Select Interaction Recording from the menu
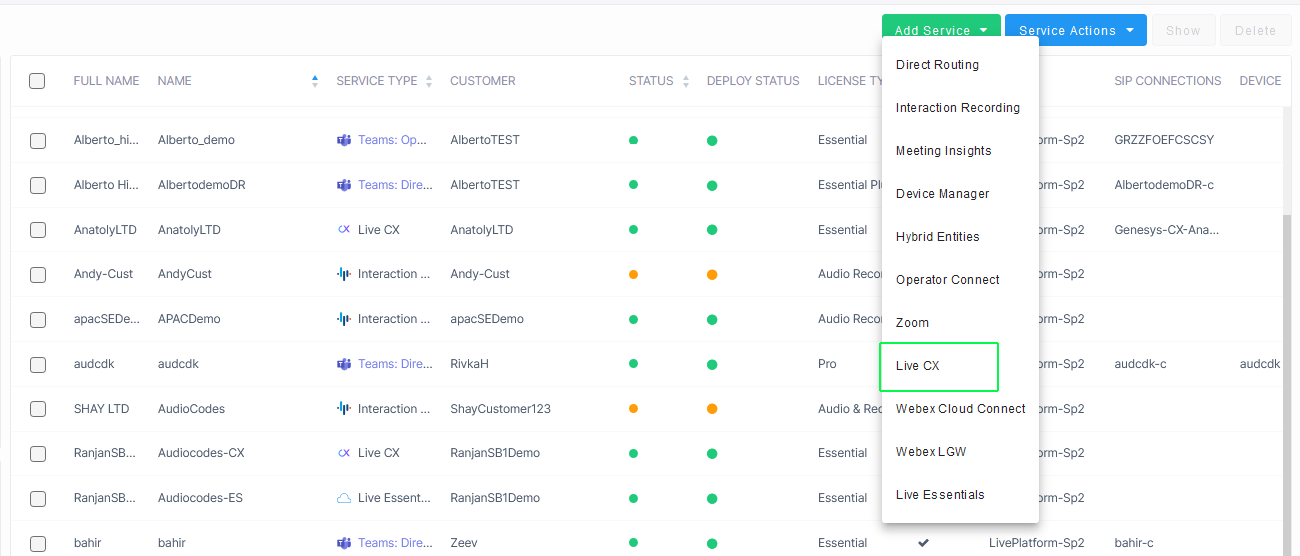 pyautogui.click(x=958, y=108)
